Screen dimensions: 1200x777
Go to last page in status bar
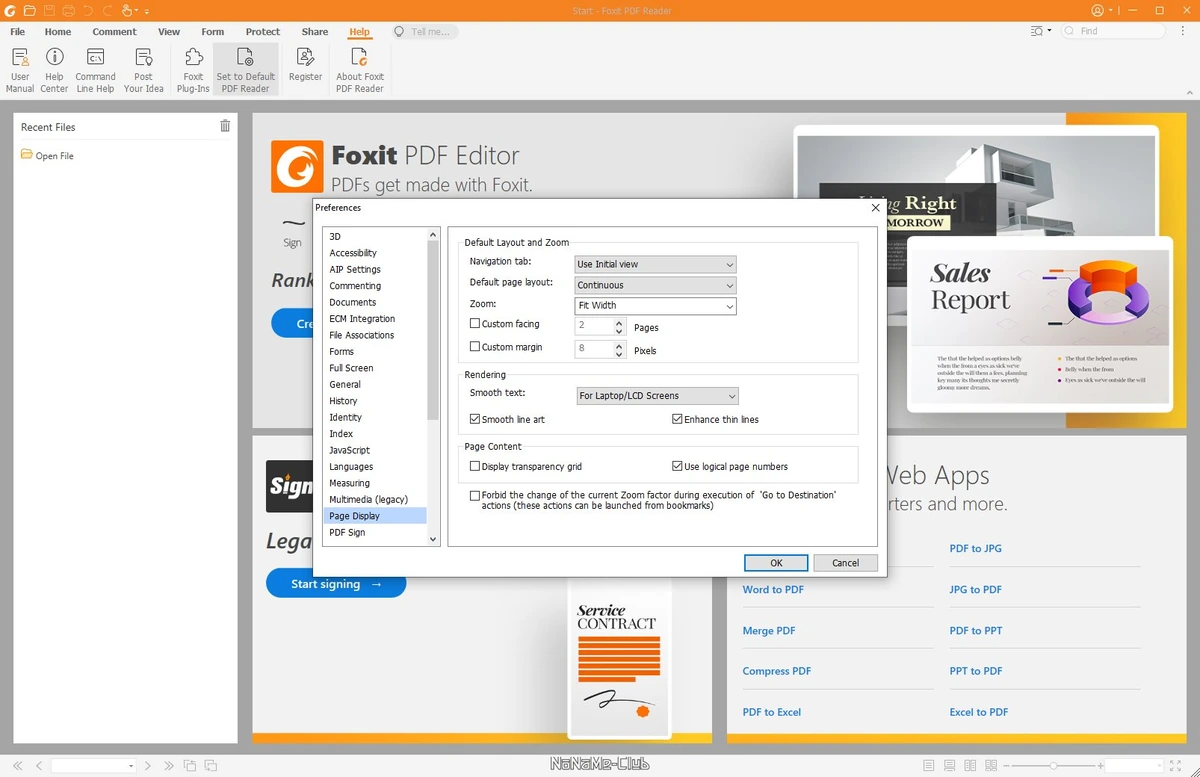[168, 766]
